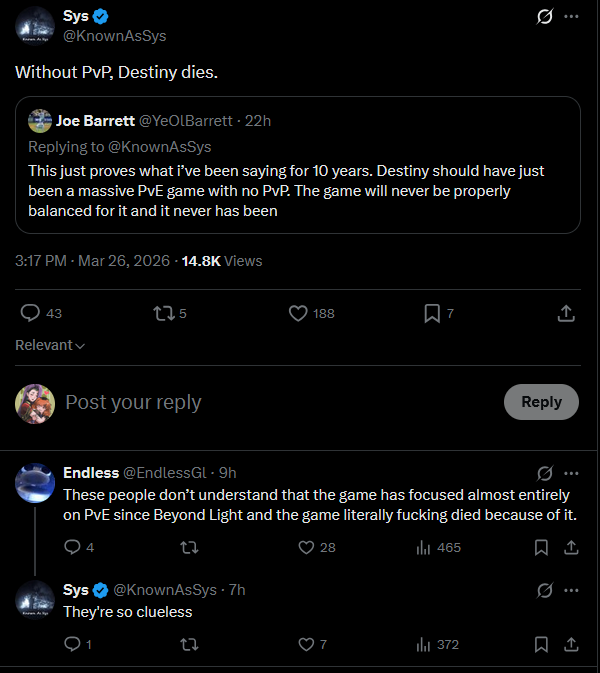Share the "They're so clueless" reply
Screen dimensions: 600x673
571,645
